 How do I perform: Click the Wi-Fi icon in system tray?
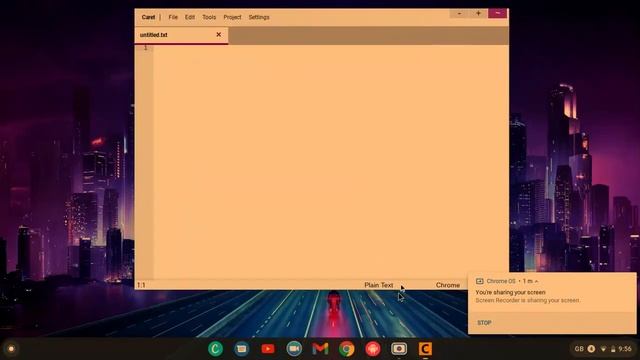pos(603,349)
